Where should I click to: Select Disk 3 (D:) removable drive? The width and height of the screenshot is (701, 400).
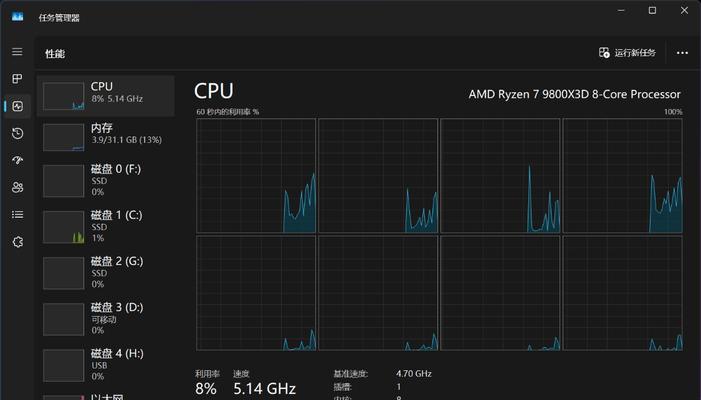tap(106, 319)
